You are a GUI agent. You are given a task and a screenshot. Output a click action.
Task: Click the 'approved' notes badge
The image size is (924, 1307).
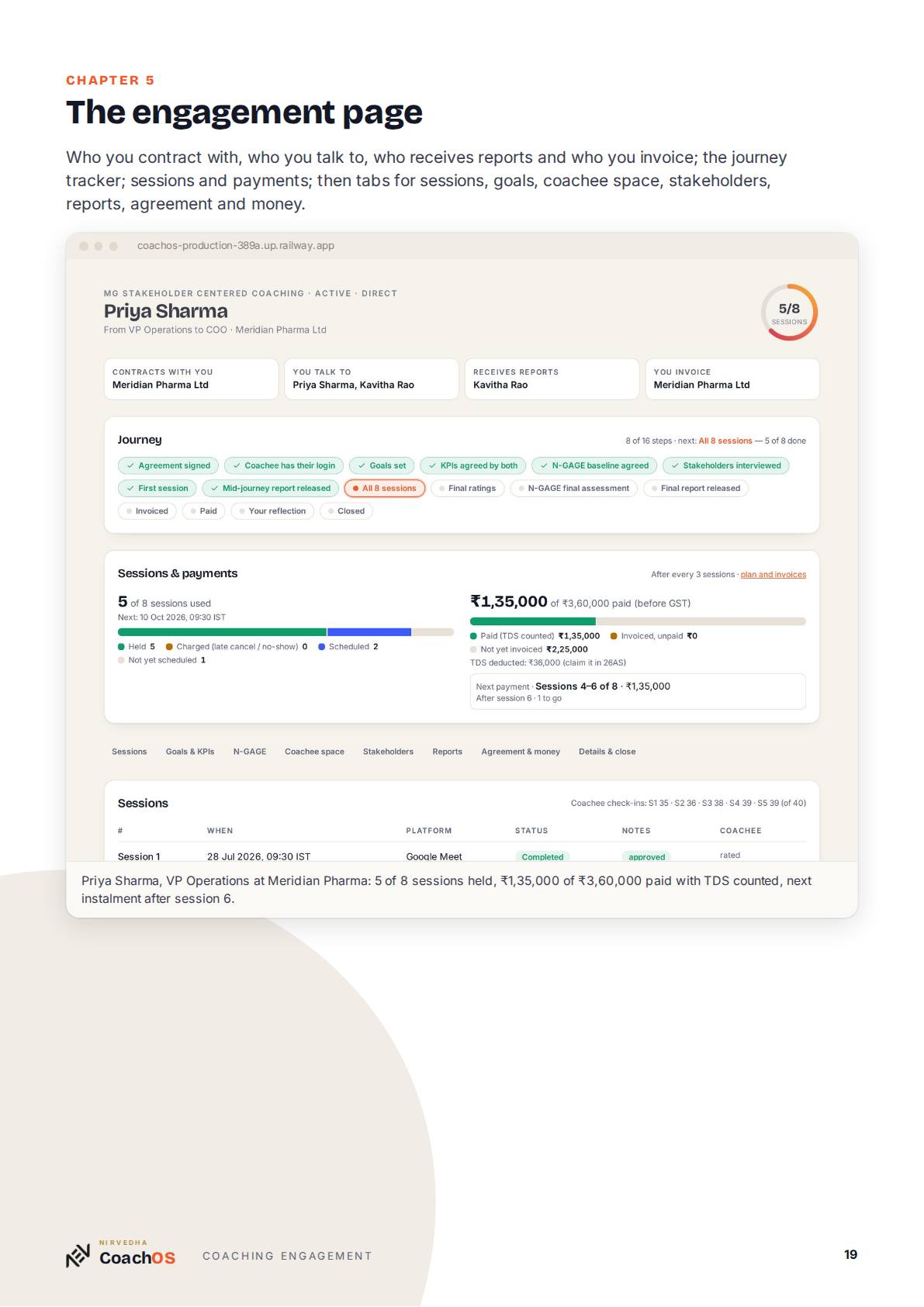pyautogui.click(x=647, y=856)
